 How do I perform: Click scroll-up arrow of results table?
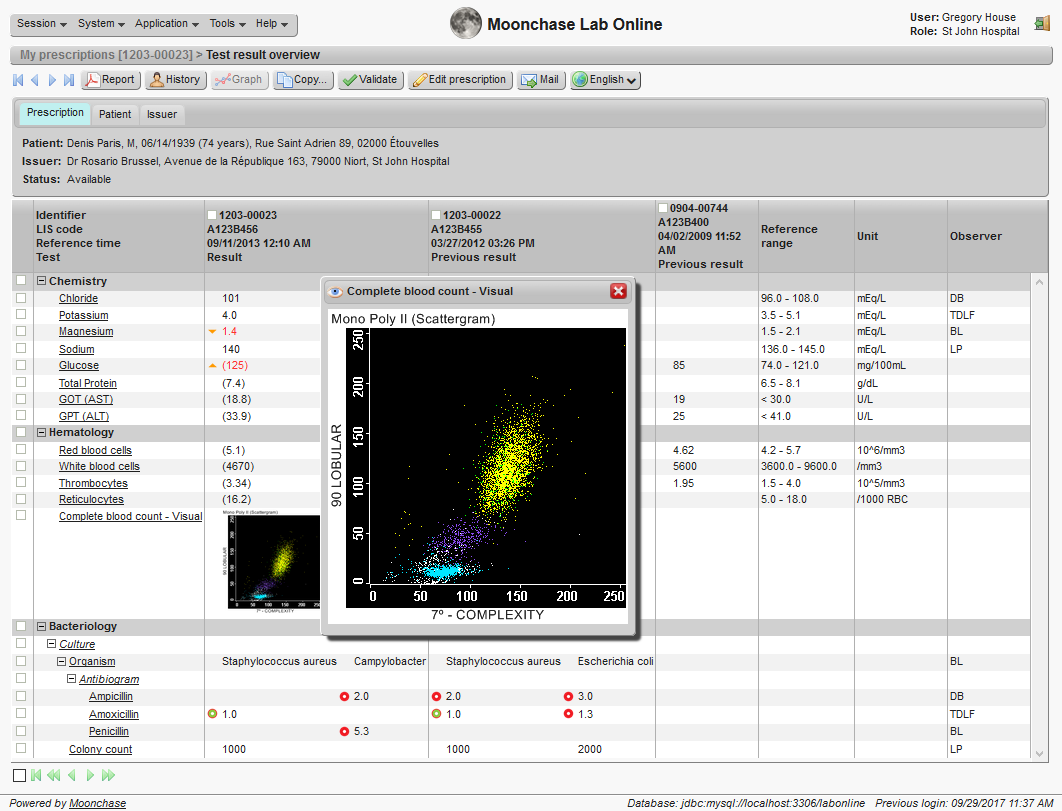pyautogui.click(x=1040, y=282)
